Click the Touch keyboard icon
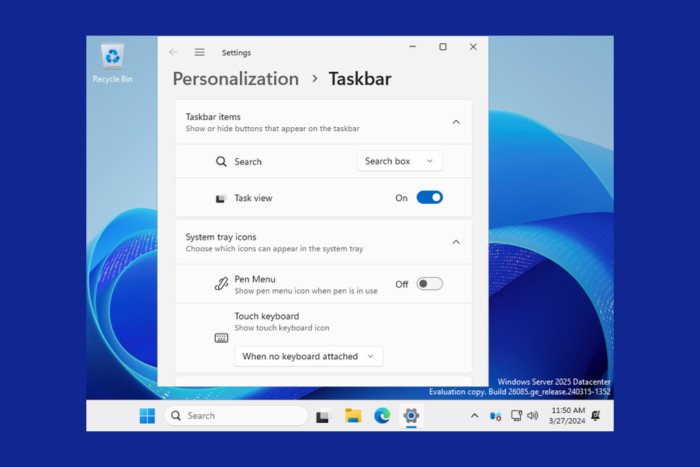Screen dimensions: 700x467 tap(221, 338)
